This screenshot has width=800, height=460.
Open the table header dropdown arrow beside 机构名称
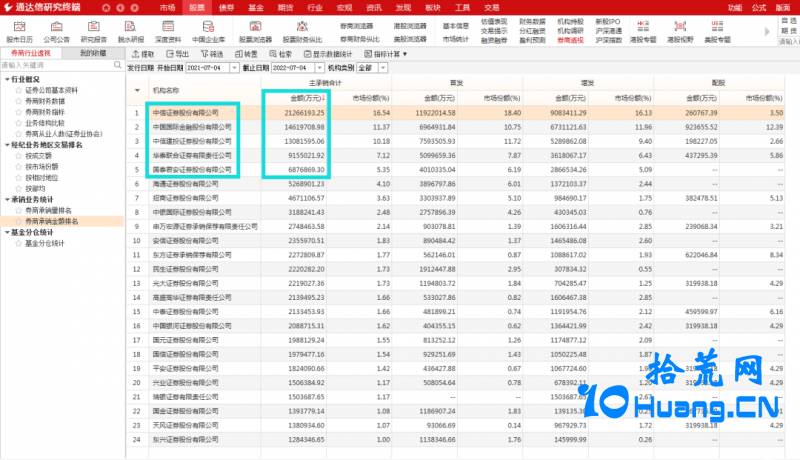point(137,90)
